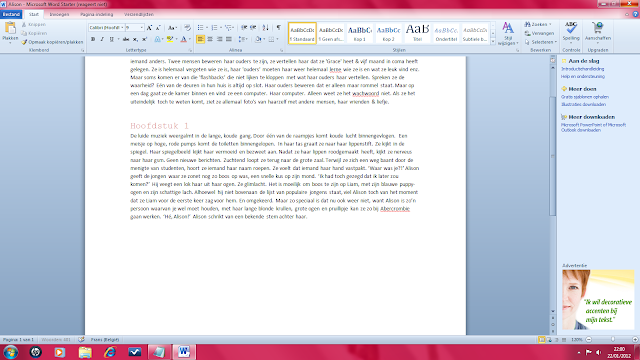Viewport: 640px width, 360px height.
Task: Click the numbered list icon
Action: click(214, 28)
